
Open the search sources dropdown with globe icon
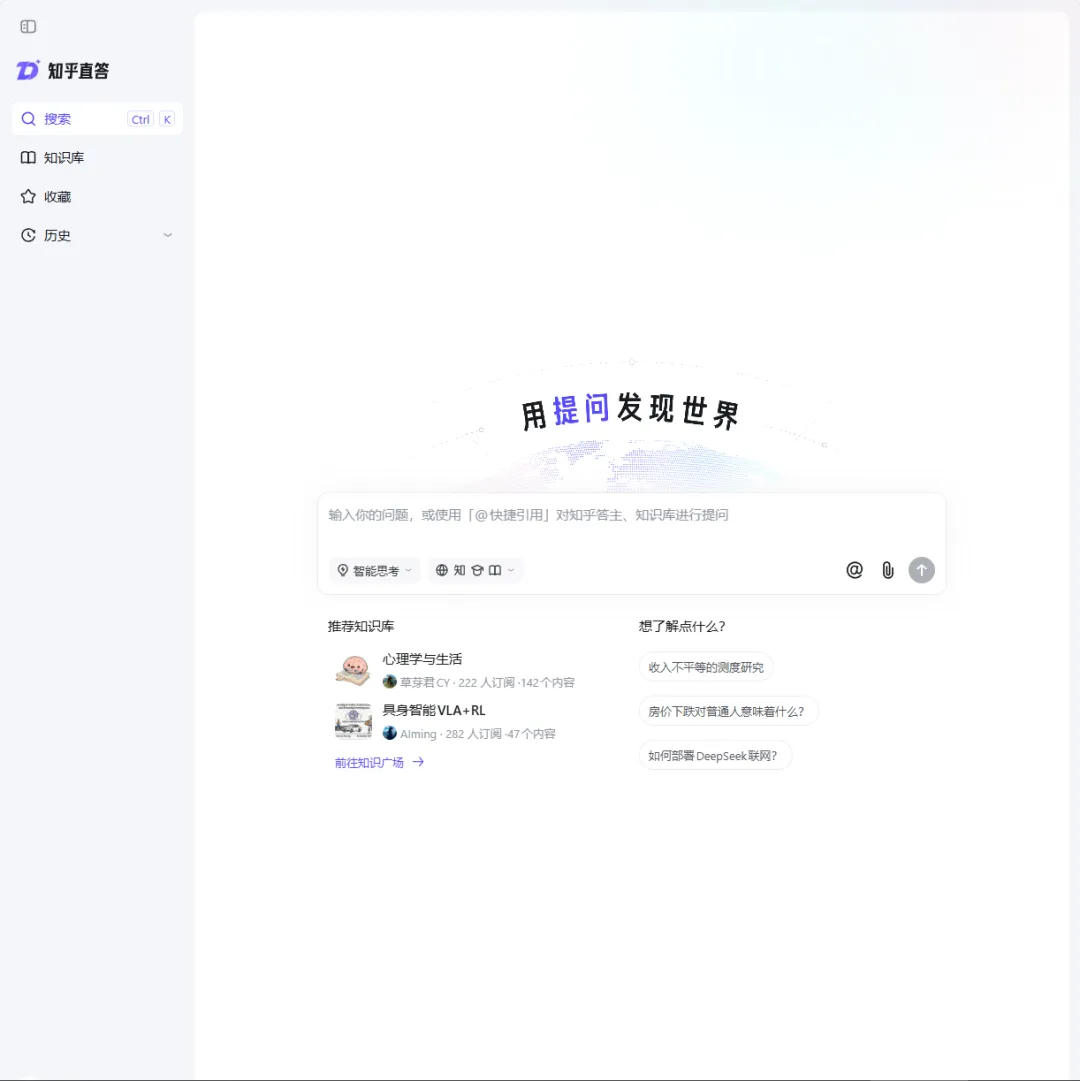tap(475, 570)
